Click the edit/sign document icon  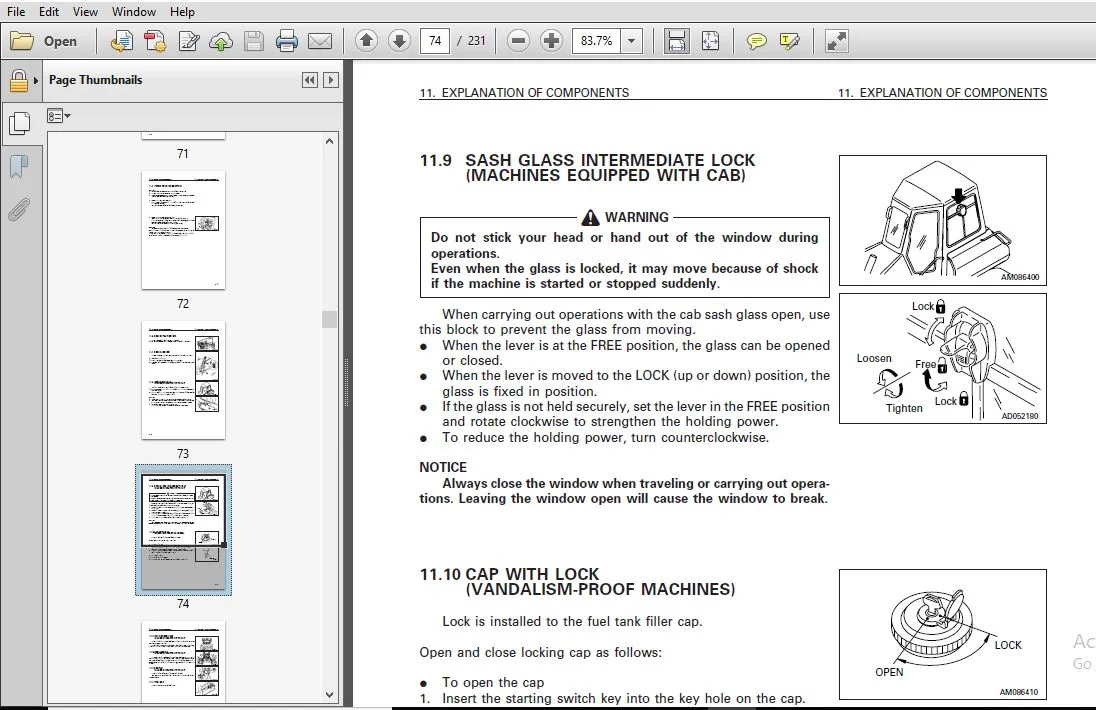(x=189, y=41)
